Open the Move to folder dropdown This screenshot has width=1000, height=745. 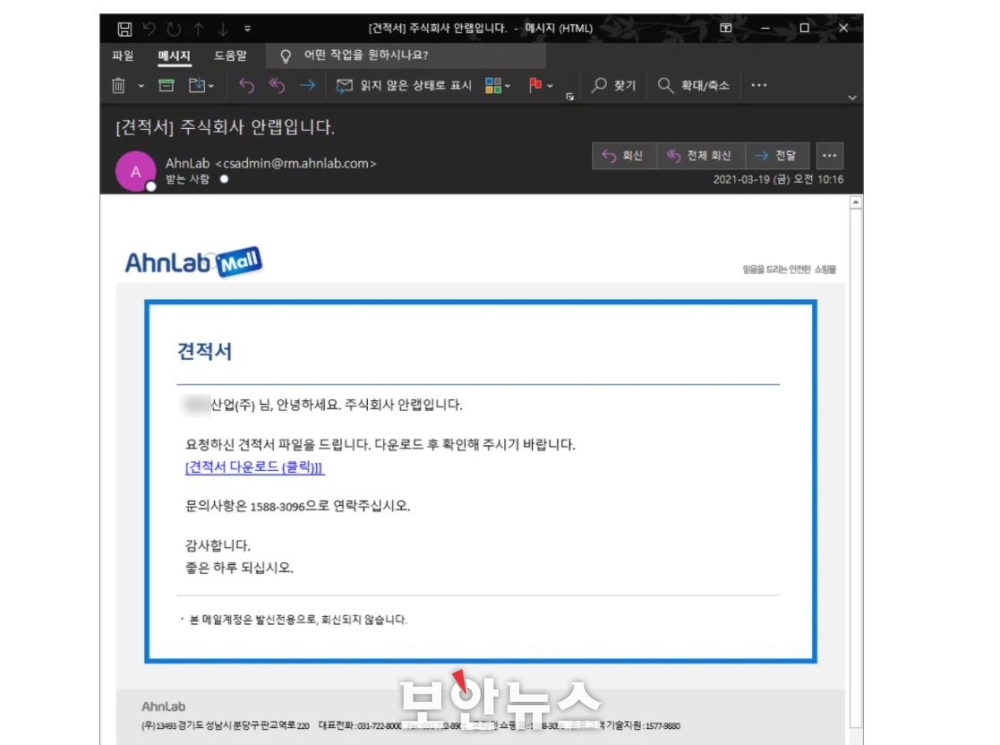pyautogui.click(x=201, y=85)
